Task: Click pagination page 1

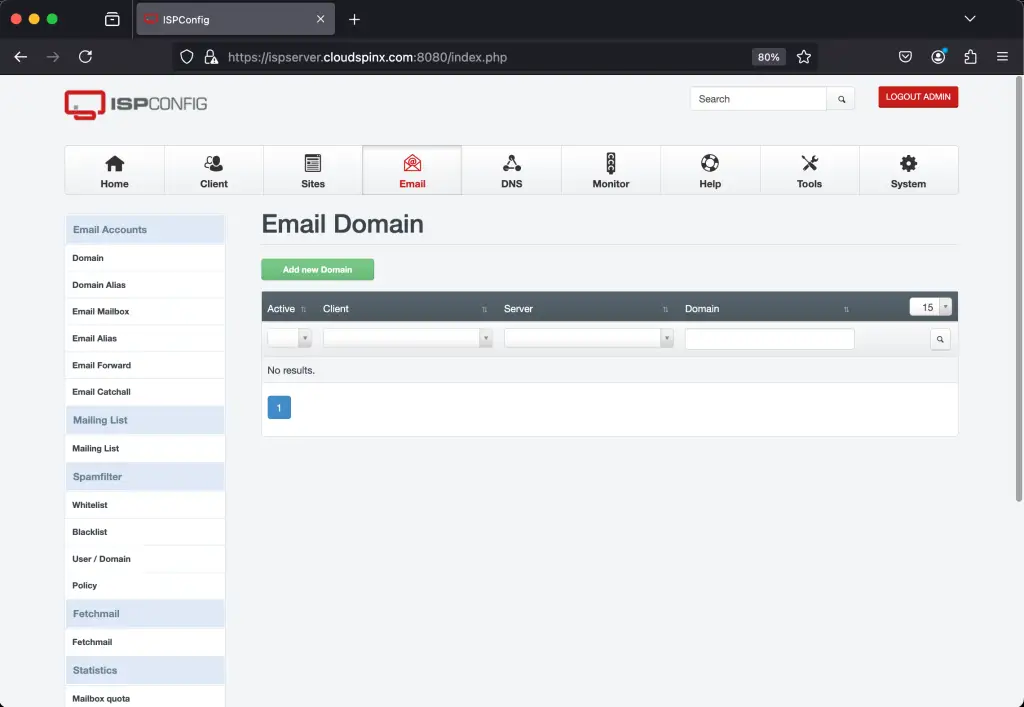Action: [278, 407]
